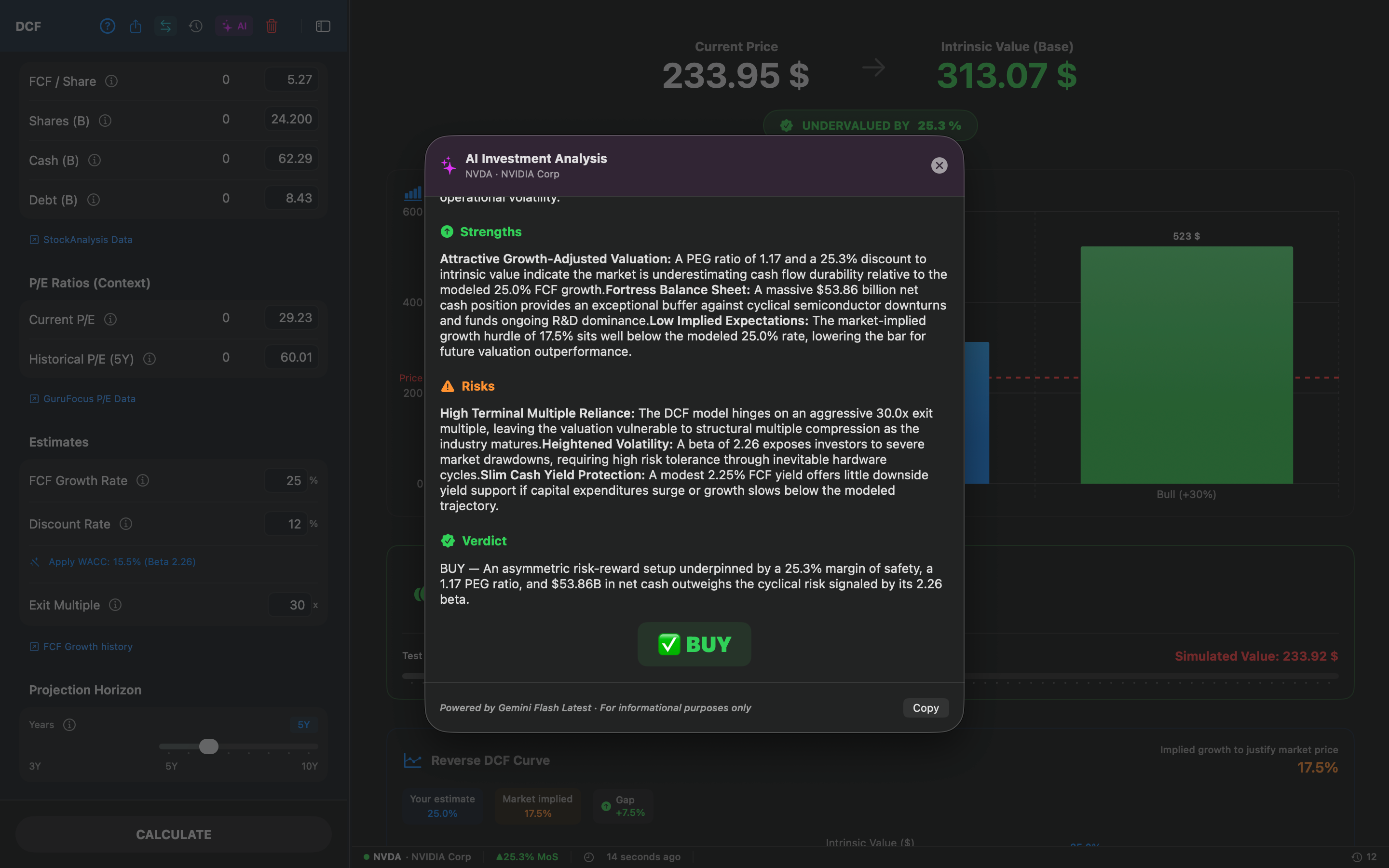Adjust the projection years slider handle
The width and height of the screenshot is (1389, 868).
(x=209, y=746)
